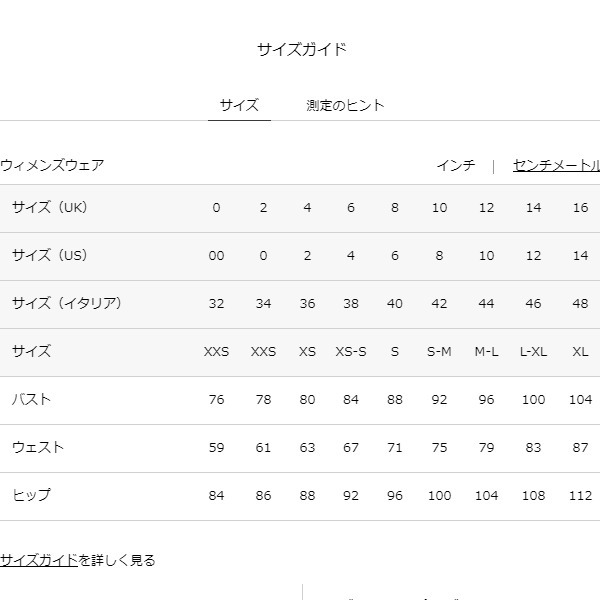600x600 pixels.
Task: Click the サイズ (US) row label
Action: click(x=50, y=255)
